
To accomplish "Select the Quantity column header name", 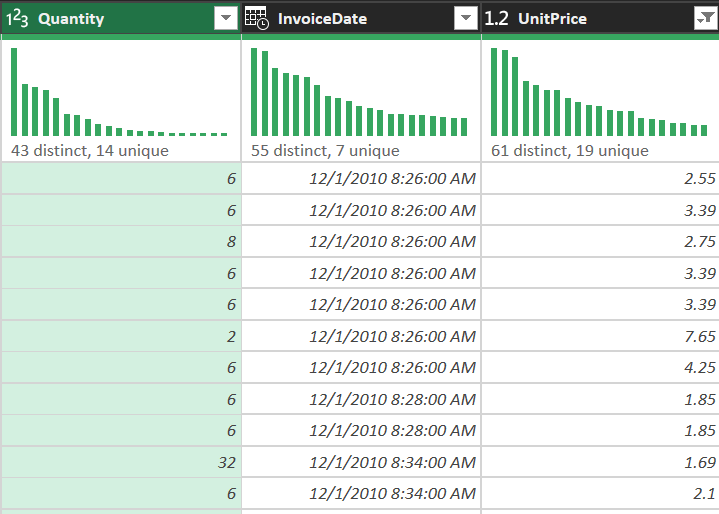I will pos(71,19).
